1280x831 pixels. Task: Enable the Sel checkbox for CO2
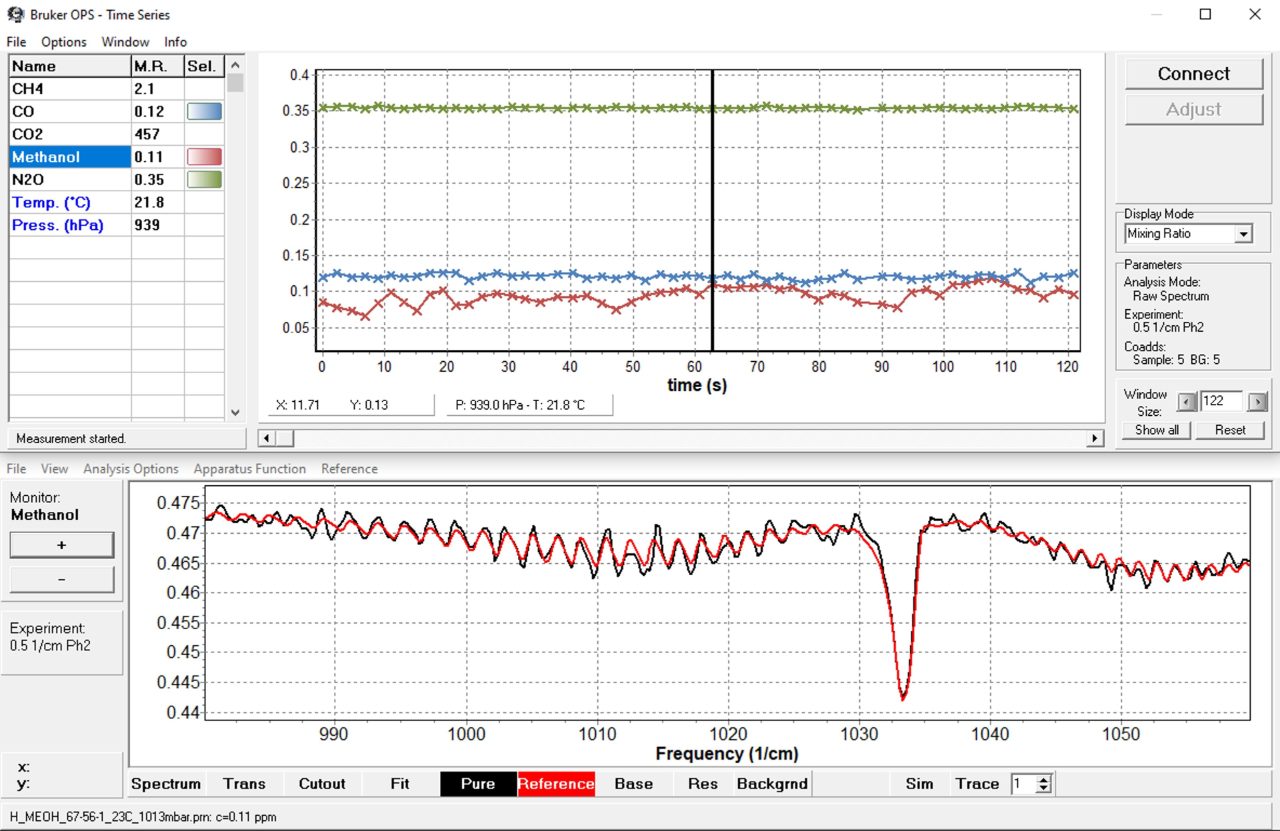pyautogui.click(x=204, y=134)
